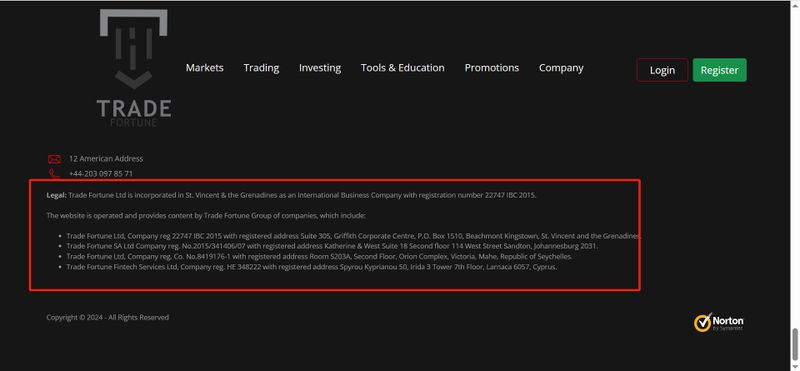Click the 'Legal:' paragraph about St. Vincent incorporation

tap(291, 195)
